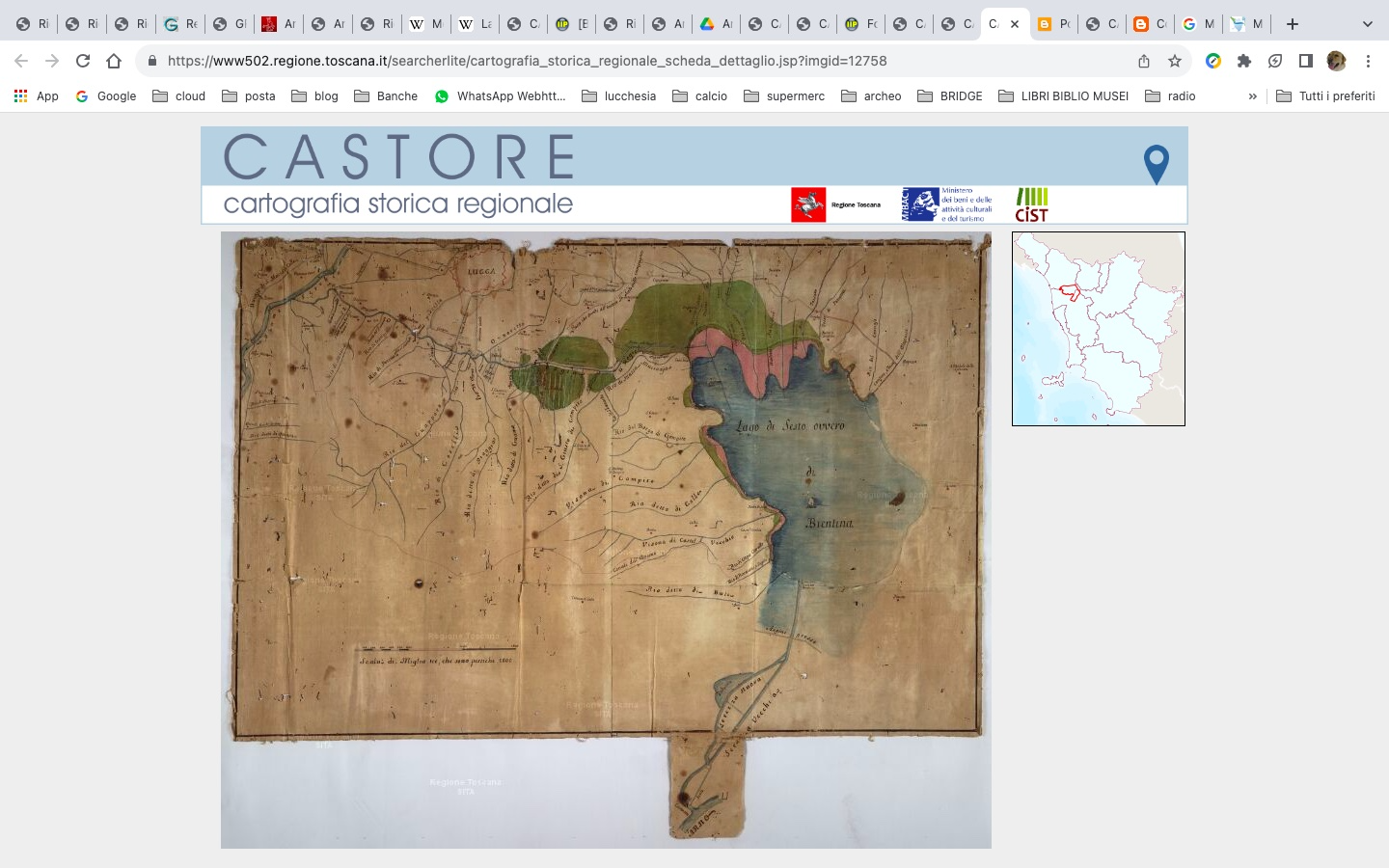Open the 'archeo' bookmarks folder
Viewport: 1389px width, 868px height.
pos(871,95)
